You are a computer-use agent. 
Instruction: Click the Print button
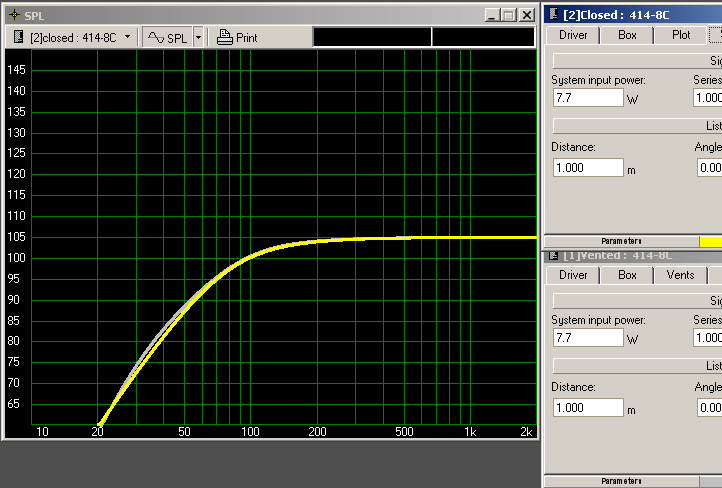[x=237, y=37]
